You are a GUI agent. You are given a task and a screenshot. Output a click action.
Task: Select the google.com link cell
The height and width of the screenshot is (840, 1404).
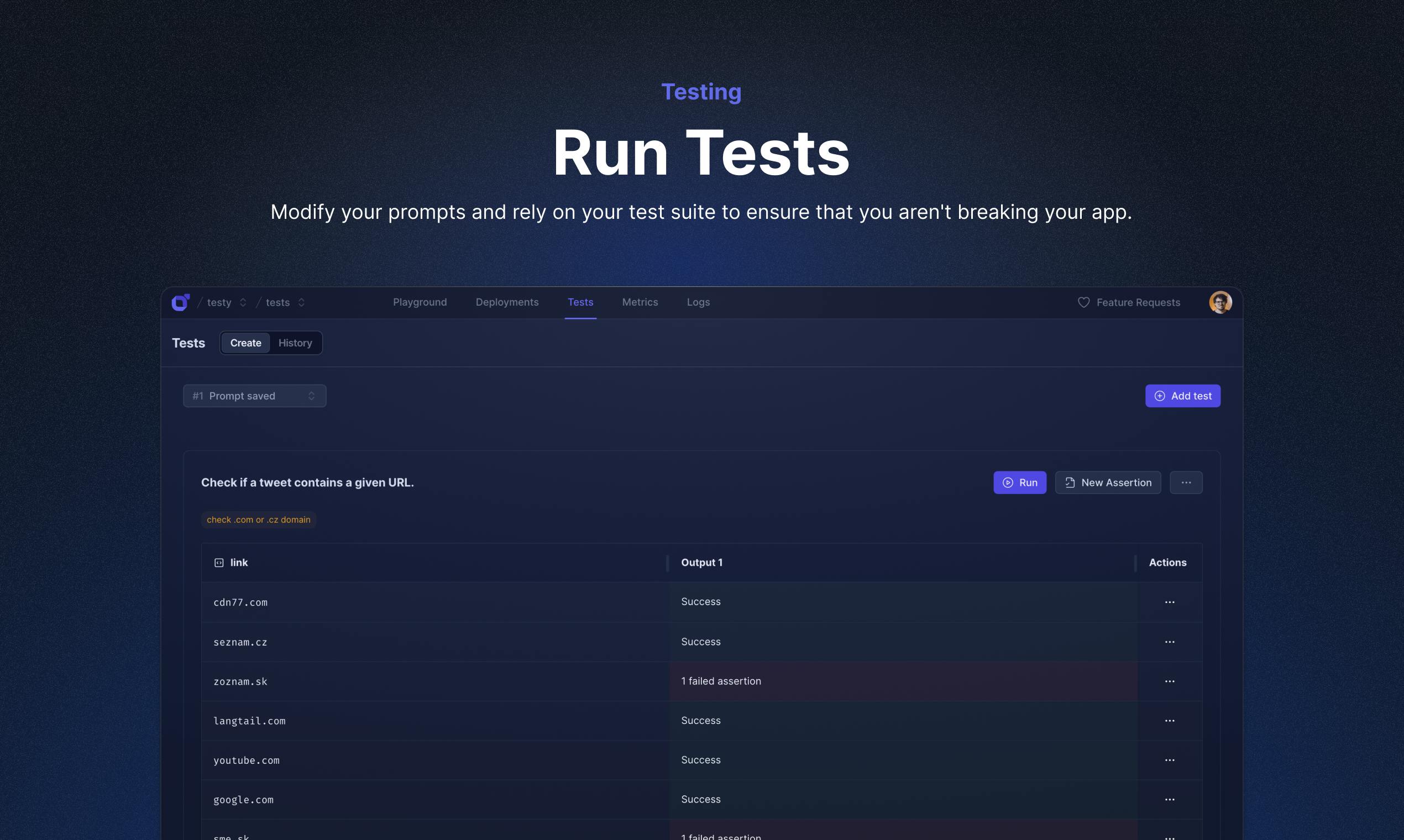coord(435,800)
